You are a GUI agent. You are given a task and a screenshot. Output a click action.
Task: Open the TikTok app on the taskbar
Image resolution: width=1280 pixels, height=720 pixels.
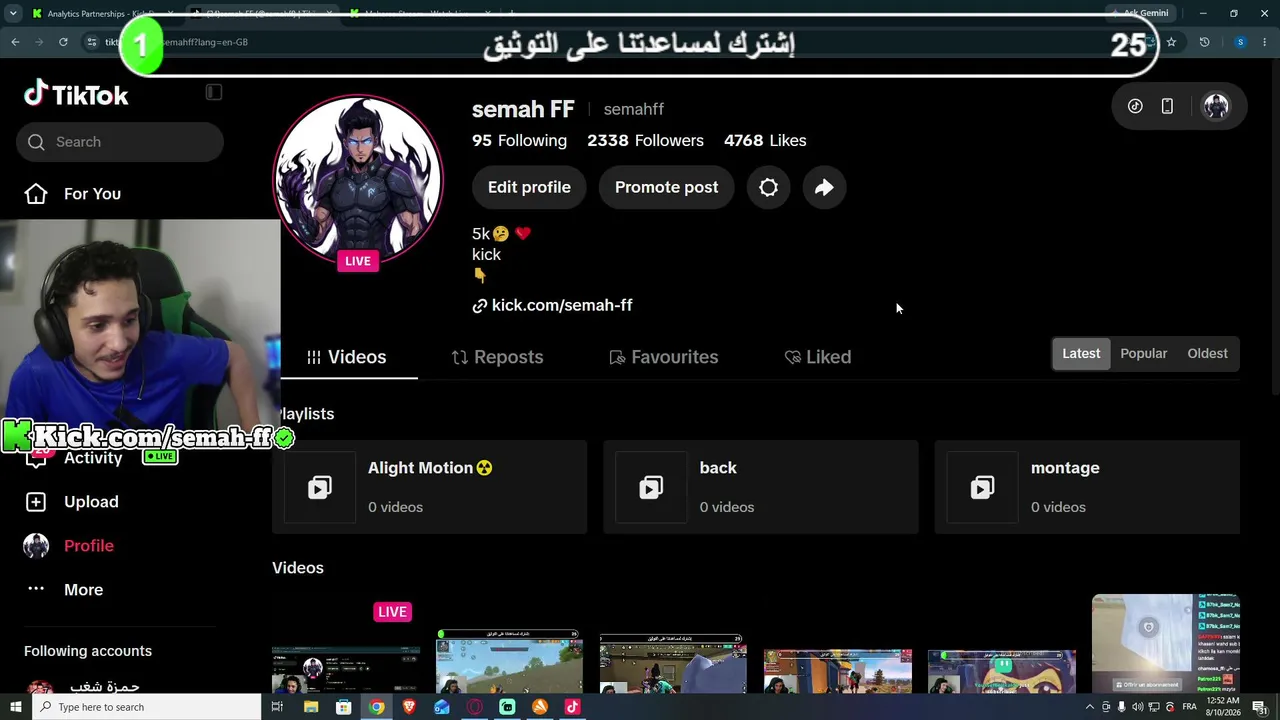point(572,707)
